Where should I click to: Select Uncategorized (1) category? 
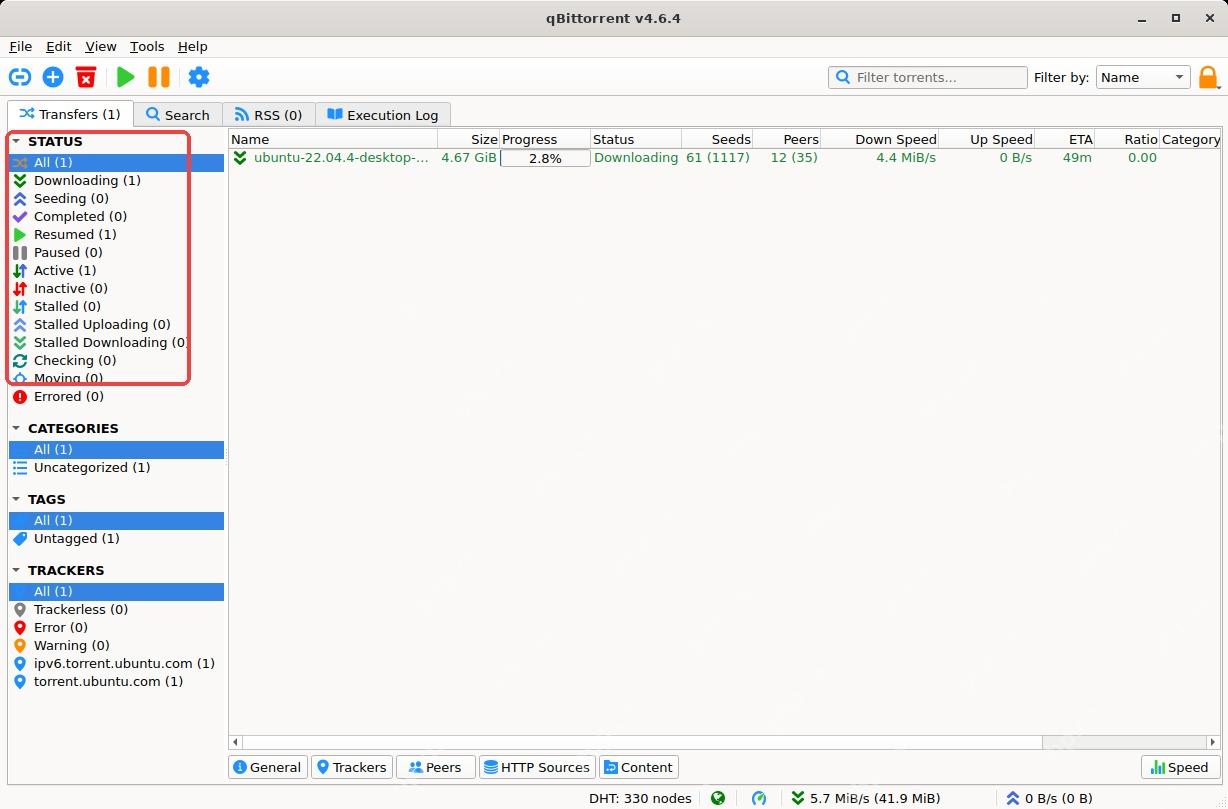click(92, 467)
